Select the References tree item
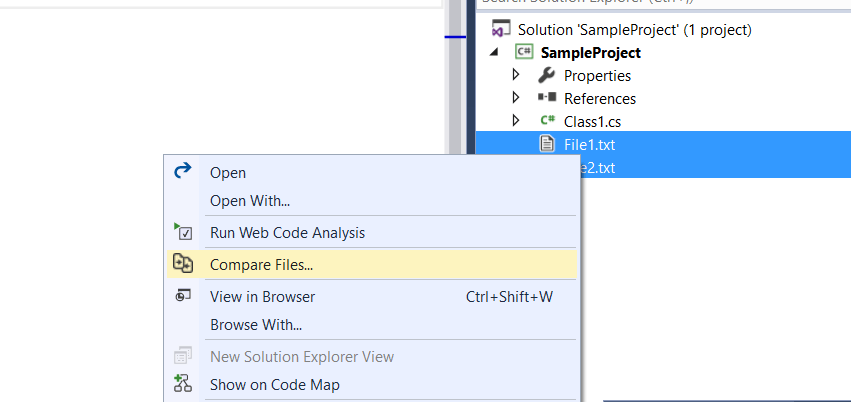 (x=600, y=99)
